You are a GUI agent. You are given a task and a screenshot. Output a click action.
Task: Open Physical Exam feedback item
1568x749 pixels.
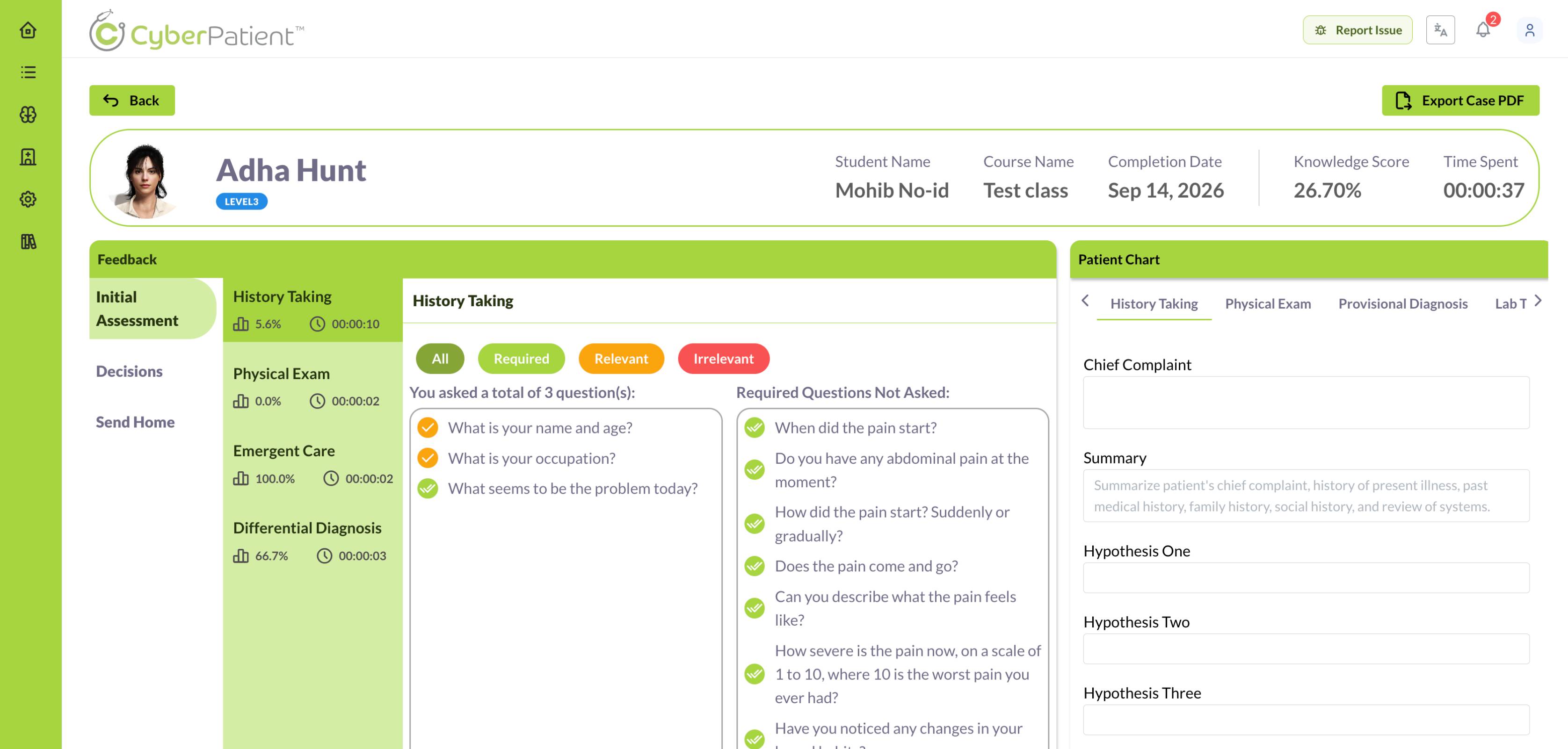point(312,387)
